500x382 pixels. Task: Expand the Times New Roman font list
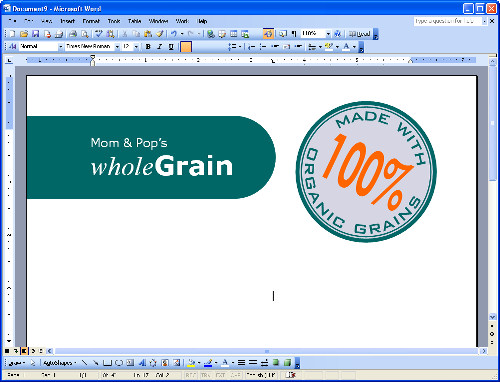[117, 47]
